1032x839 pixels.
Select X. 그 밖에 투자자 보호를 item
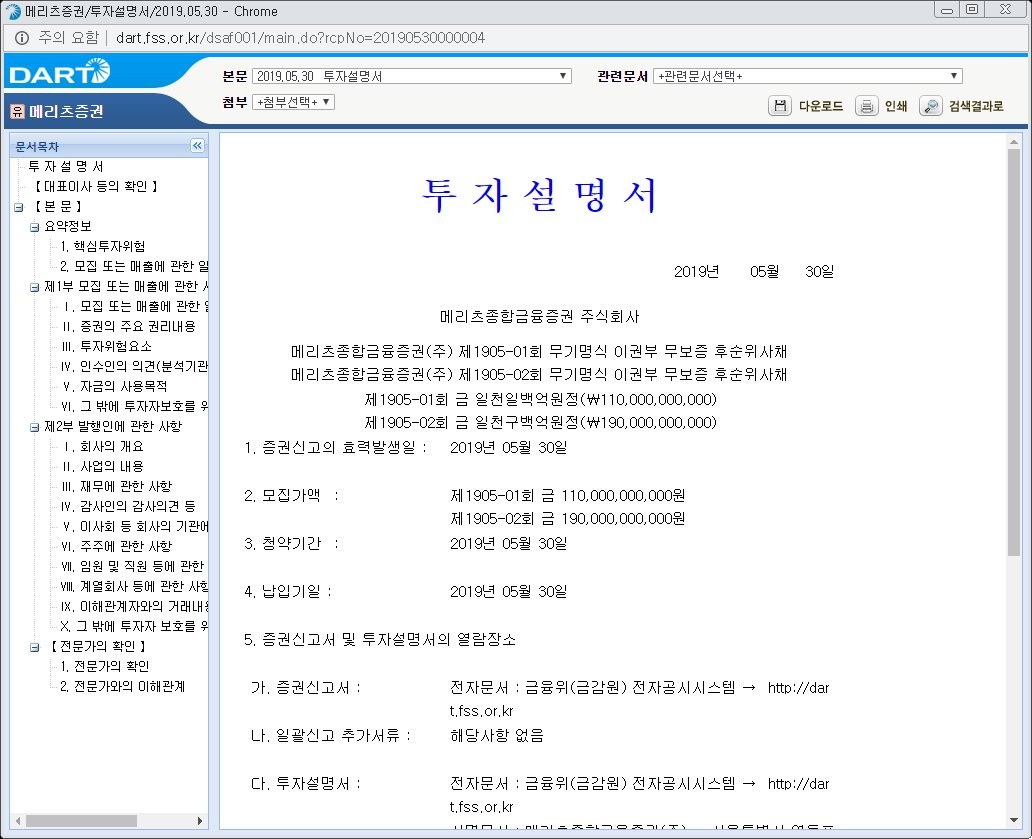click(134, 626)
